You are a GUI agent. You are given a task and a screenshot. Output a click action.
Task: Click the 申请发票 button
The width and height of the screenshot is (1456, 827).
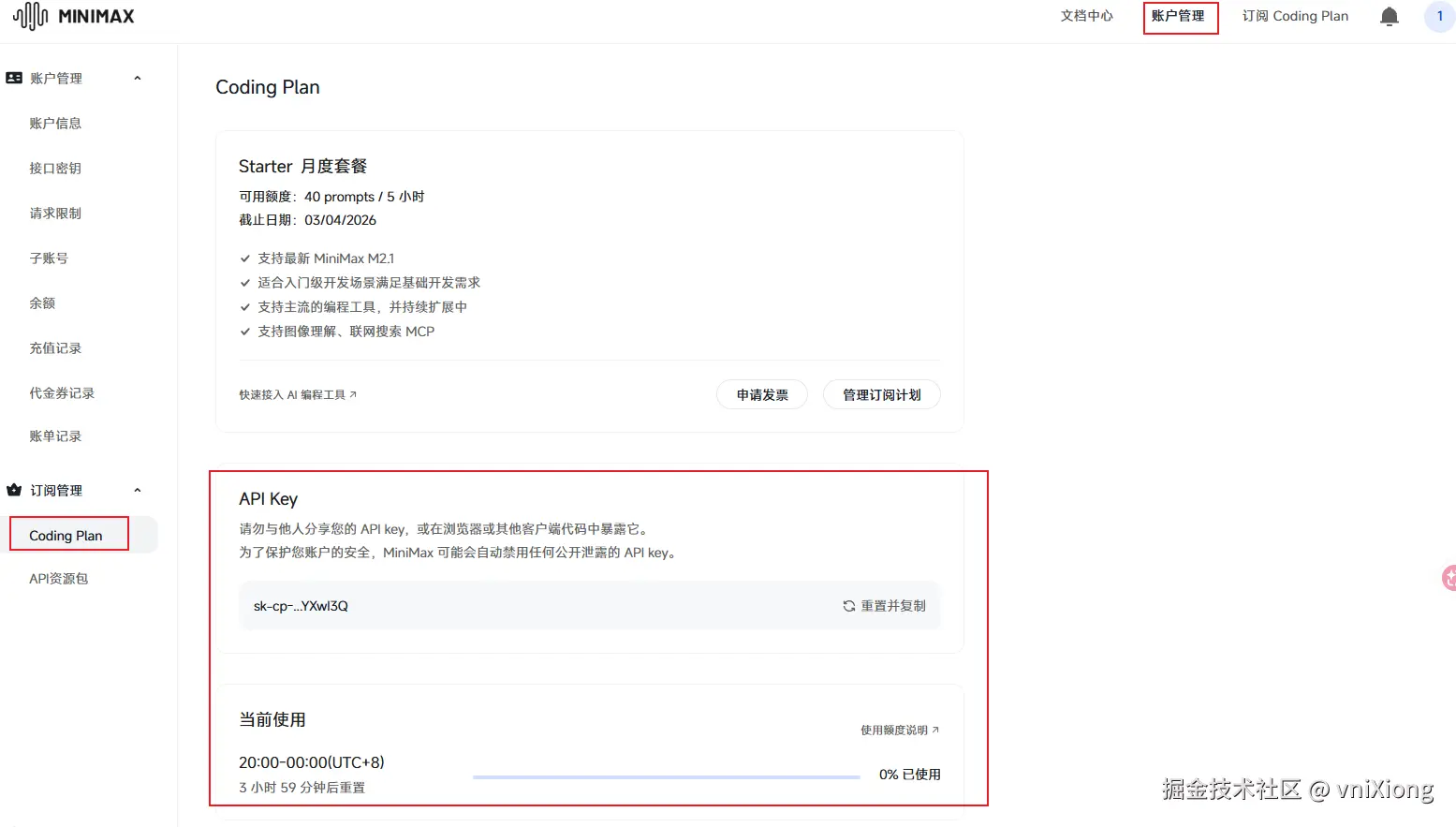pos(762,394)
